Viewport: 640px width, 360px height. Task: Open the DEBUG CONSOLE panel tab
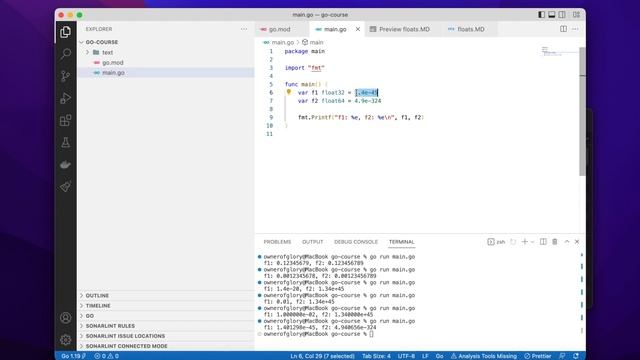pos(356,242)
